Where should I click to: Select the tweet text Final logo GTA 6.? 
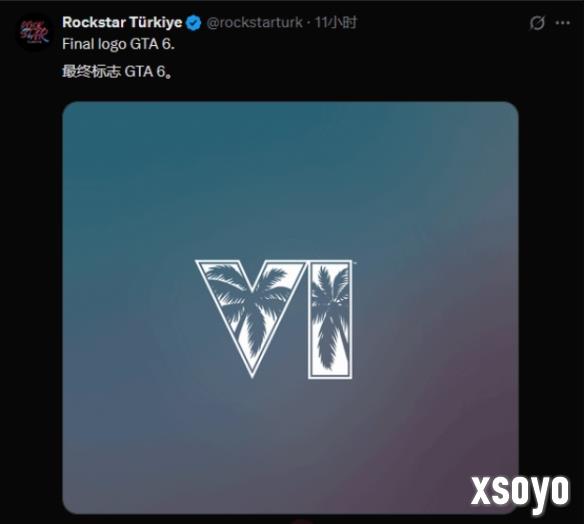[118, 44]
